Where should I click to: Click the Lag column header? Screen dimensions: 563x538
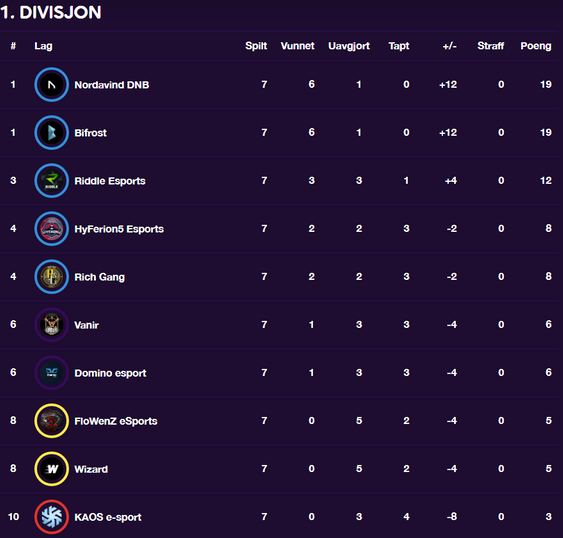43,46
